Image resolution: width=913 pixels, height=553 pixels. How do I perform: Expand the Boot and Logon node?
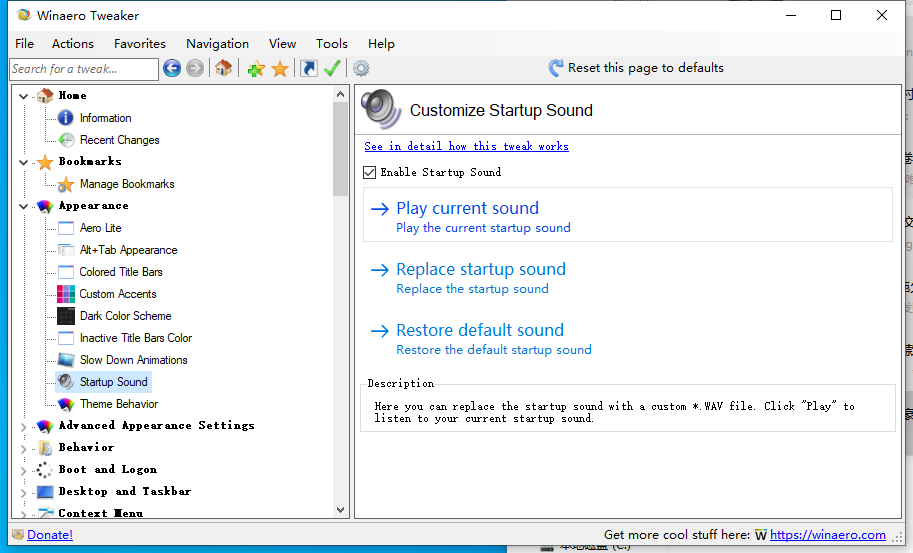click(23, 470)
